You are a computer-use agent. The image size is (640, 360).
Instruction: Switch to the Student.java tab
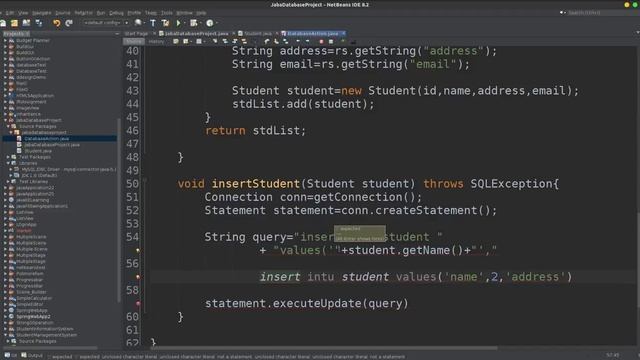coord(258,33)
